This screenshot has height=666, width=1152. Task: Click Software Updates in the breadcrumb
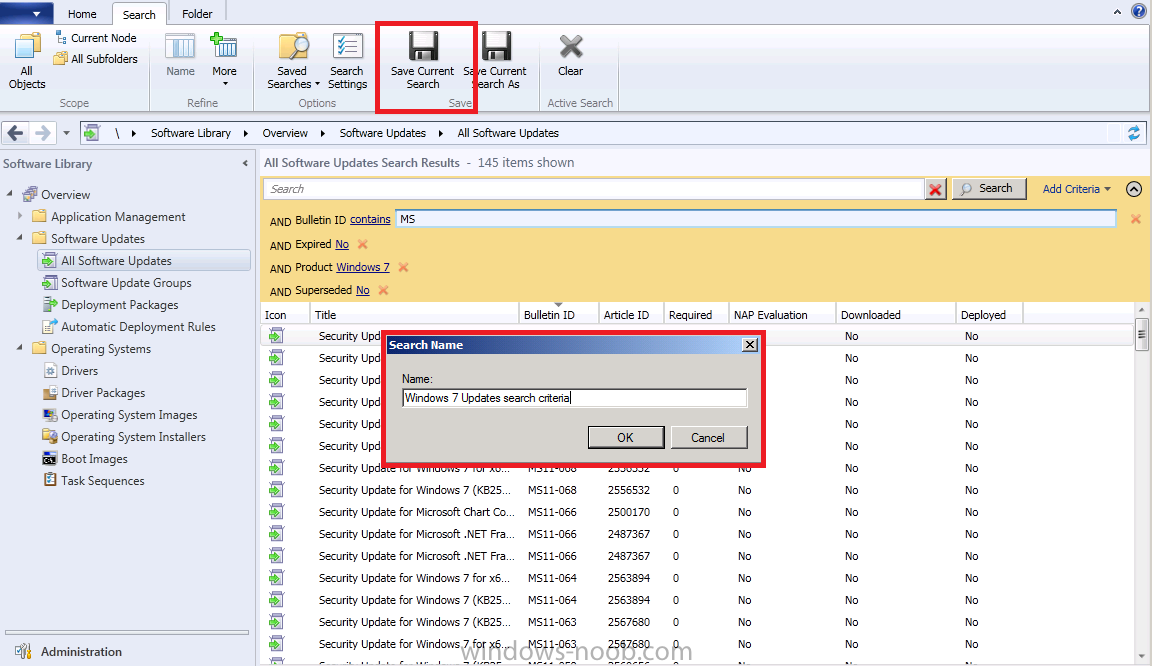click(x=383, y=133)
